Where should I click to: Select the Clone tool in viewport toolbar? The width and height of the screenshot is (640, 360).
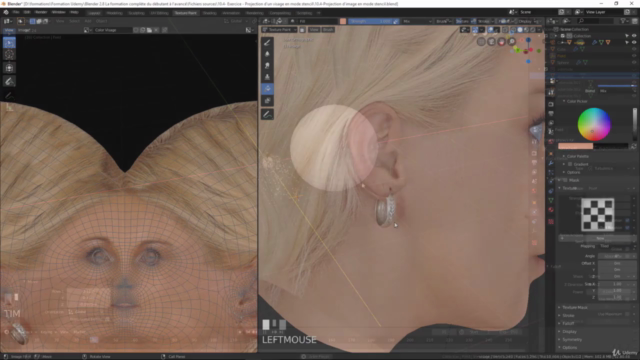(x=267, y=77)
